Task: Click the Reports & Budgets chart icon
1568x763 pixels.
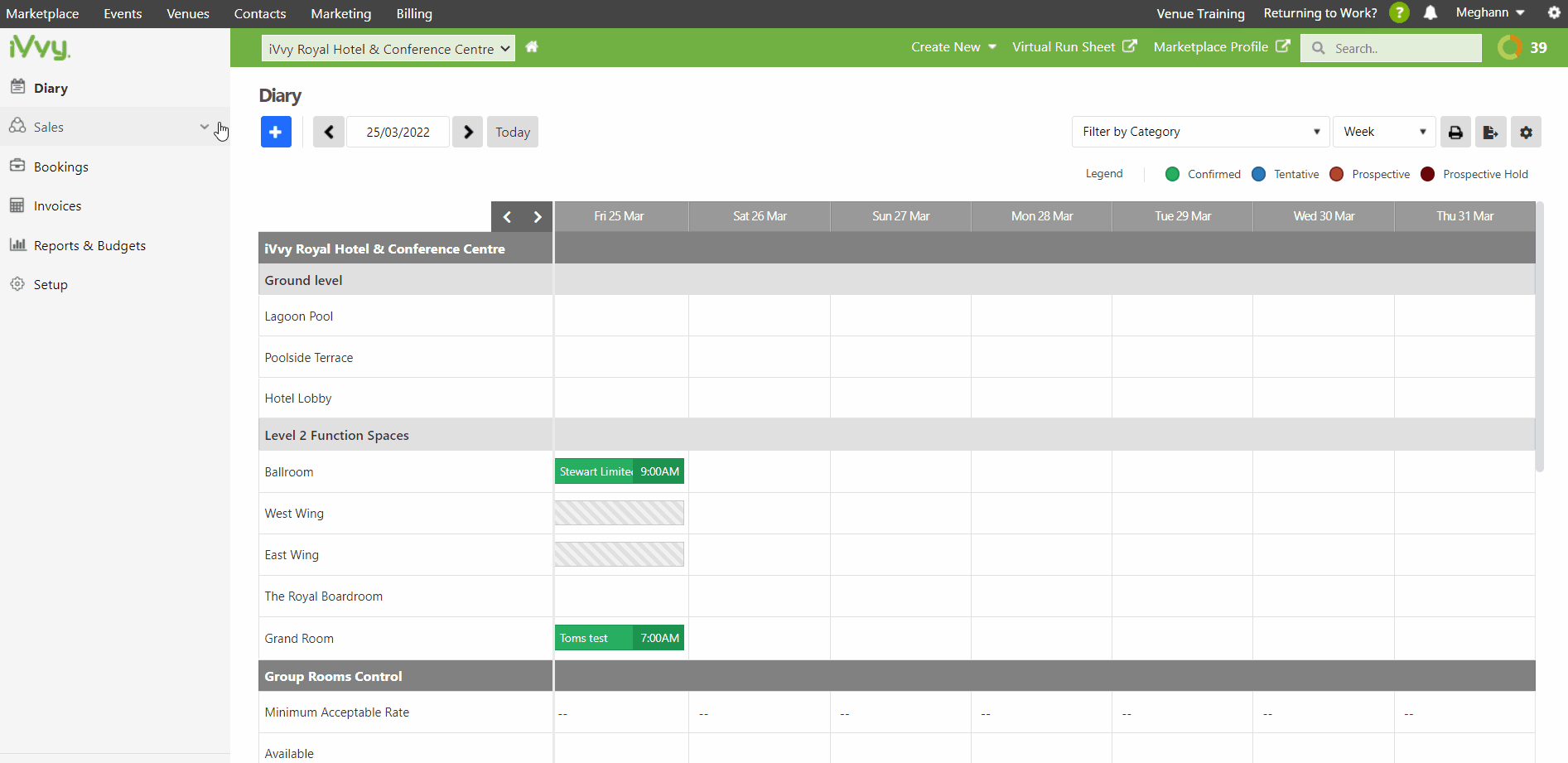Action: [x=17, y=244]
